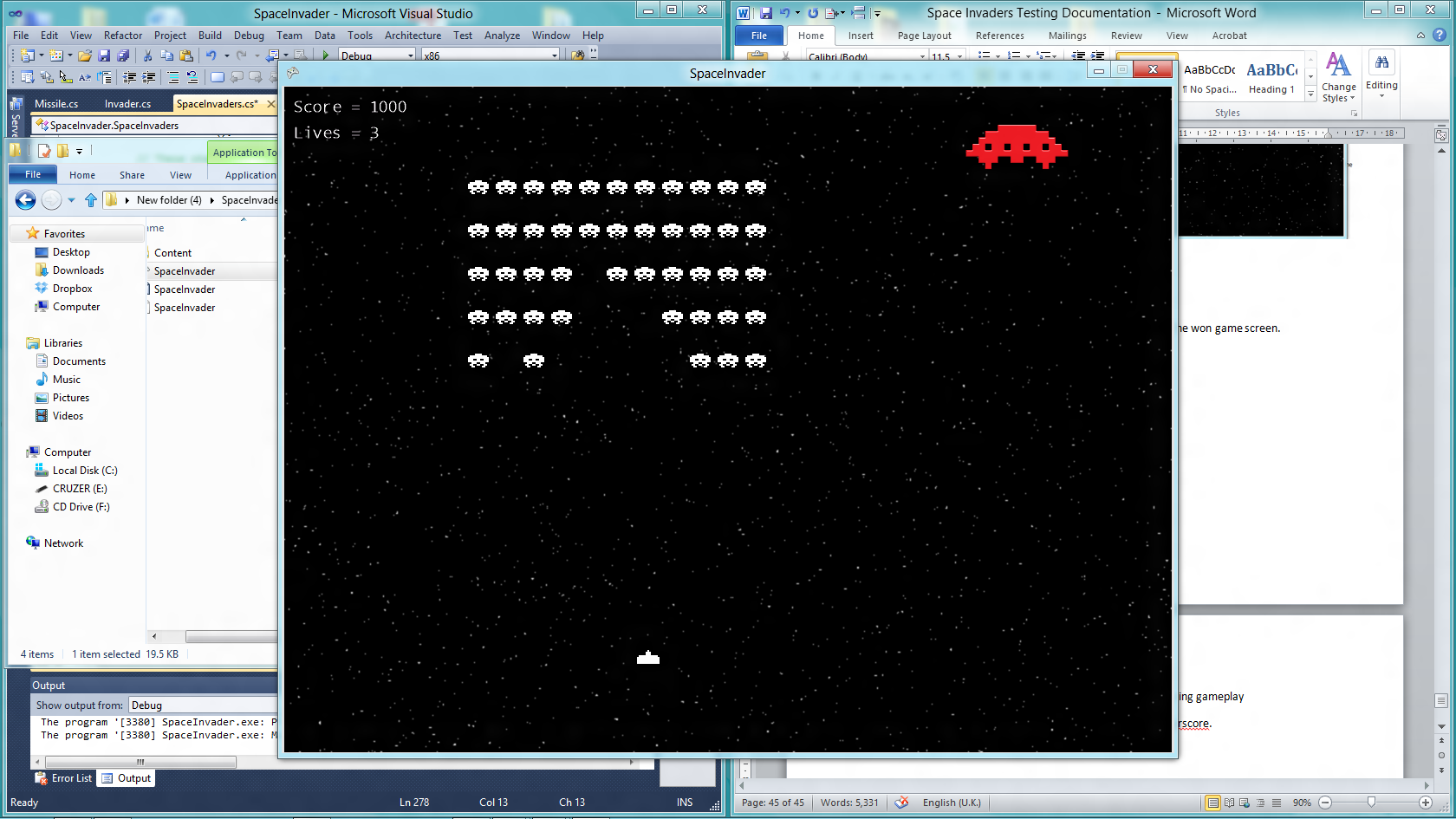Click the Undo arrow in Visual Studio toolbar
1456x819 pixels.
(211, 55)
